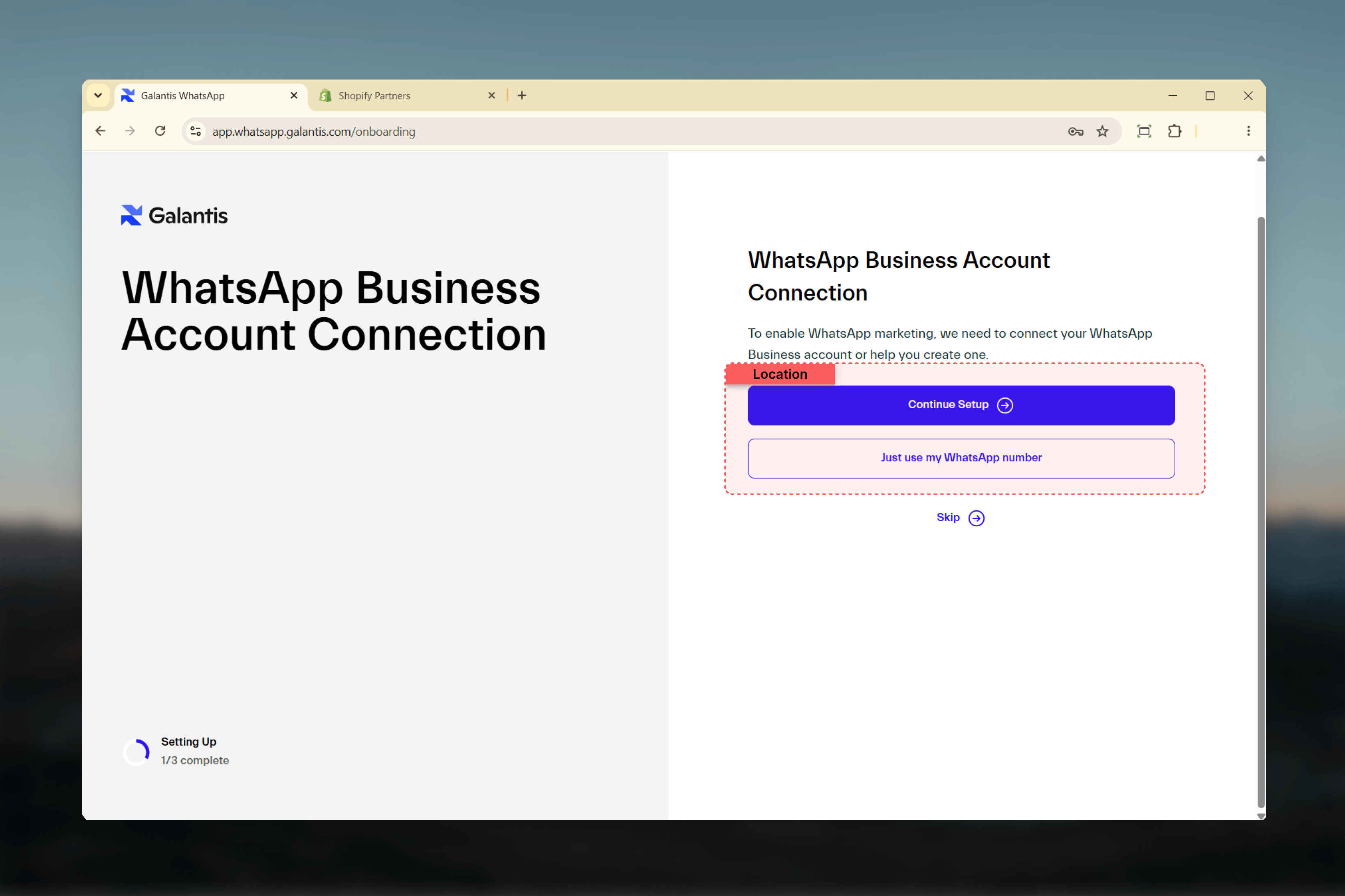Open the extensions puzzle icon

(x=1174, y=132)
